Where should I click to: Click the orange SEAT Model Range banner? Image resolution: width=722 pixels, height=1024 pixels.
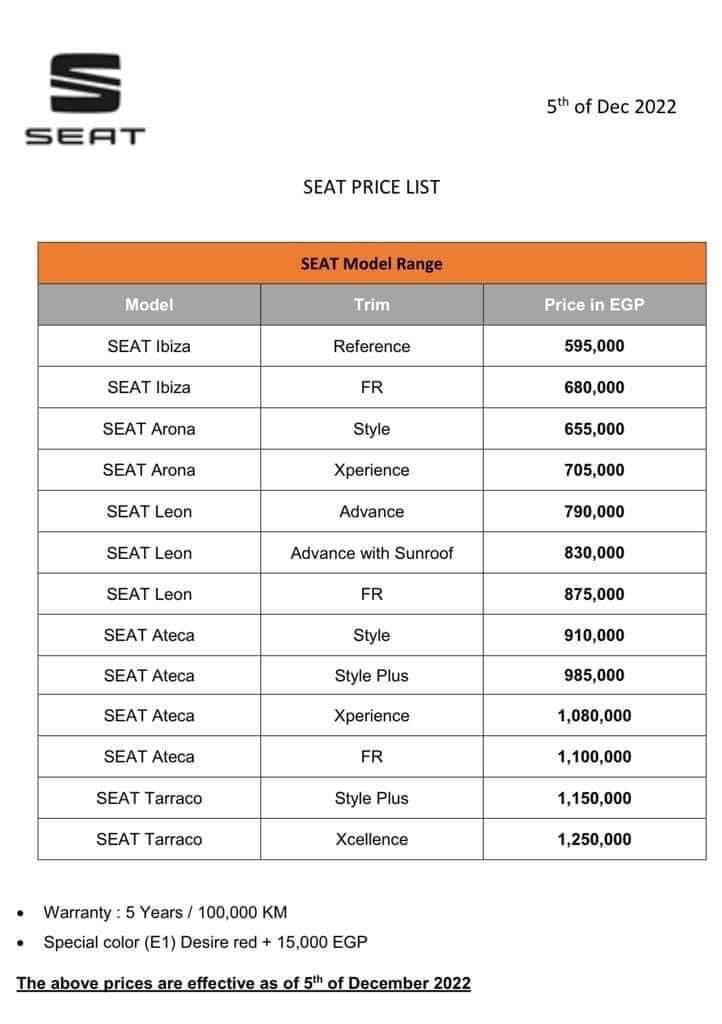click(371, 264)
